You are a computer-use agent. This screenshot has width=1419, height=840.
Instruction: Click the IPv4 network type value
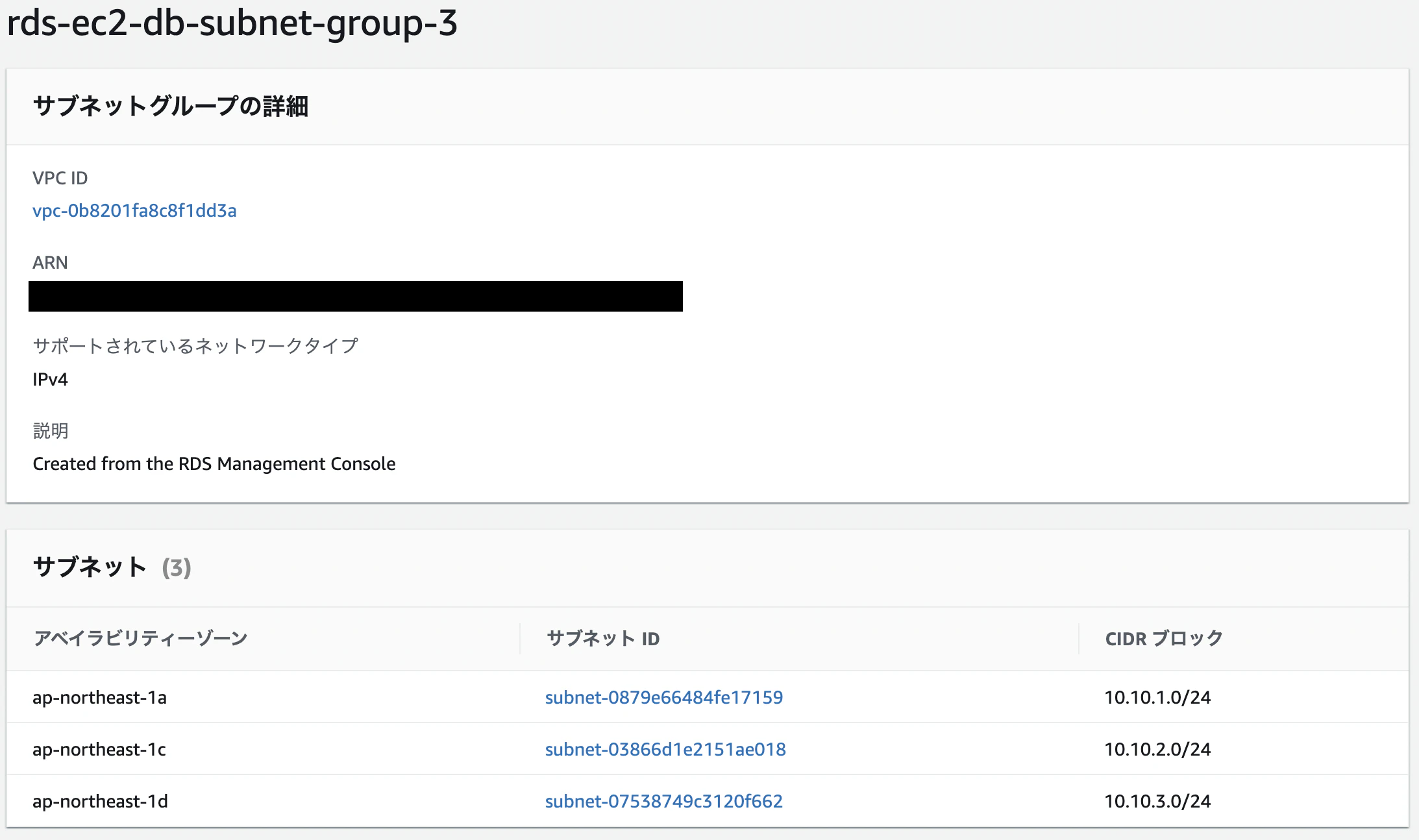[x=50, y=379]
